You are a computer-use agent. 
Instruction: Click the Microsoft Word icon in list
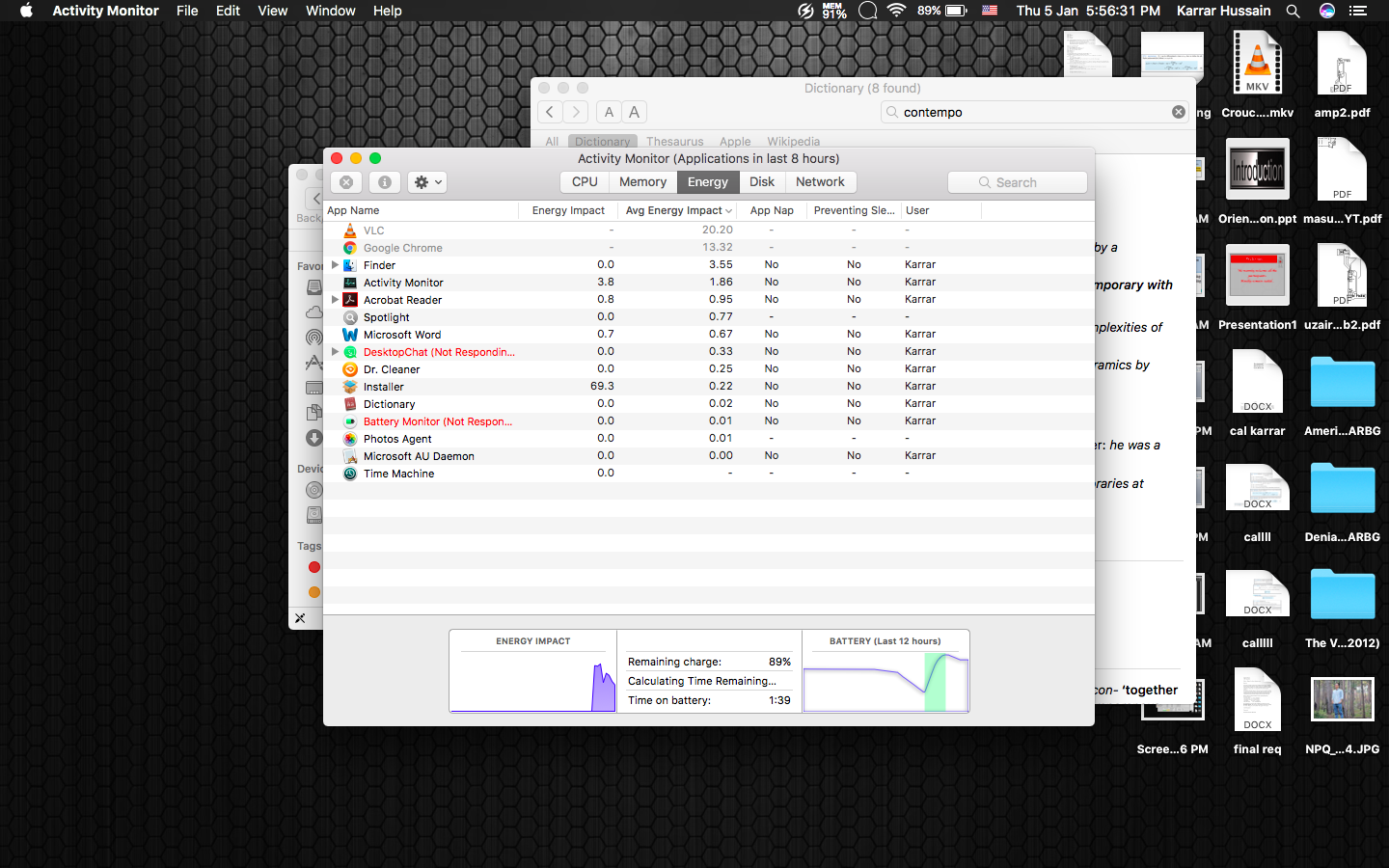350,335
